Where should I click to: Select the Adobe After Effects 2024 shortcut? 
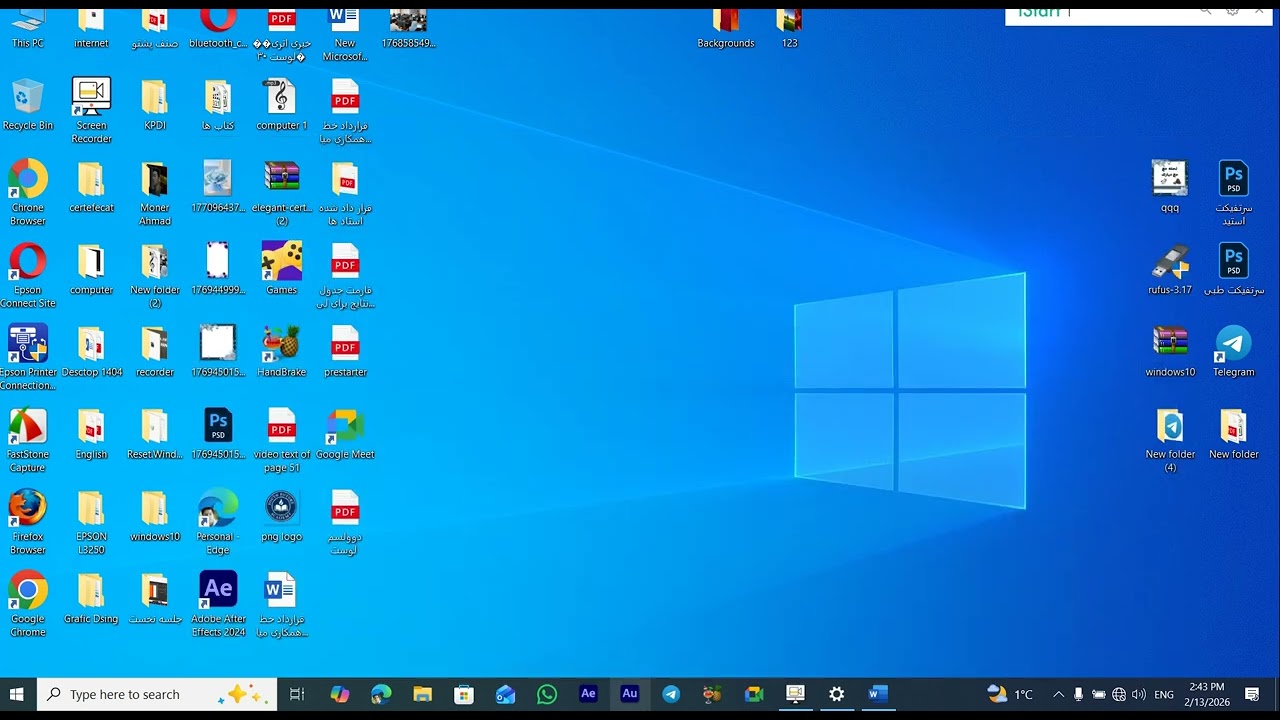point(218,604)
